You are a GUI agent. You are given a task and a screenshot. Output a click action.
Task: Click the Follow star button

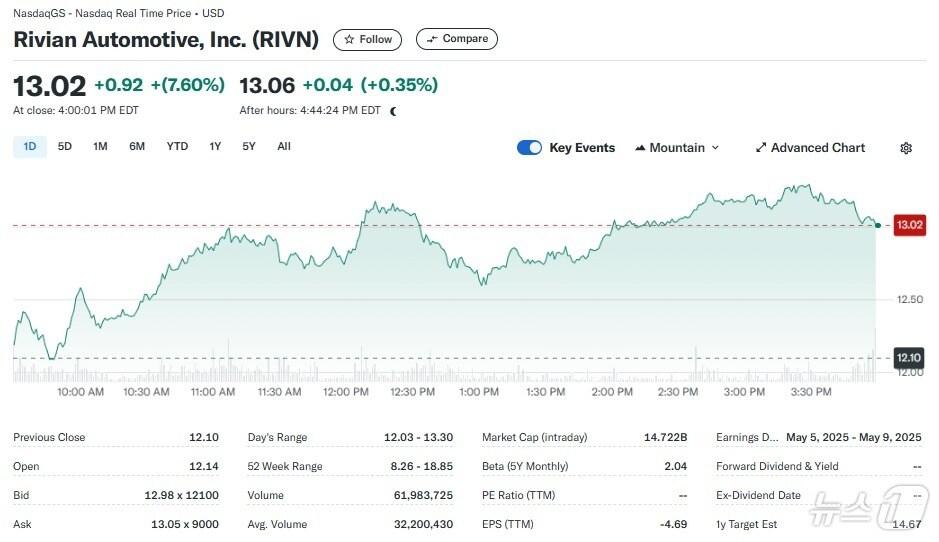click(368, 39)
